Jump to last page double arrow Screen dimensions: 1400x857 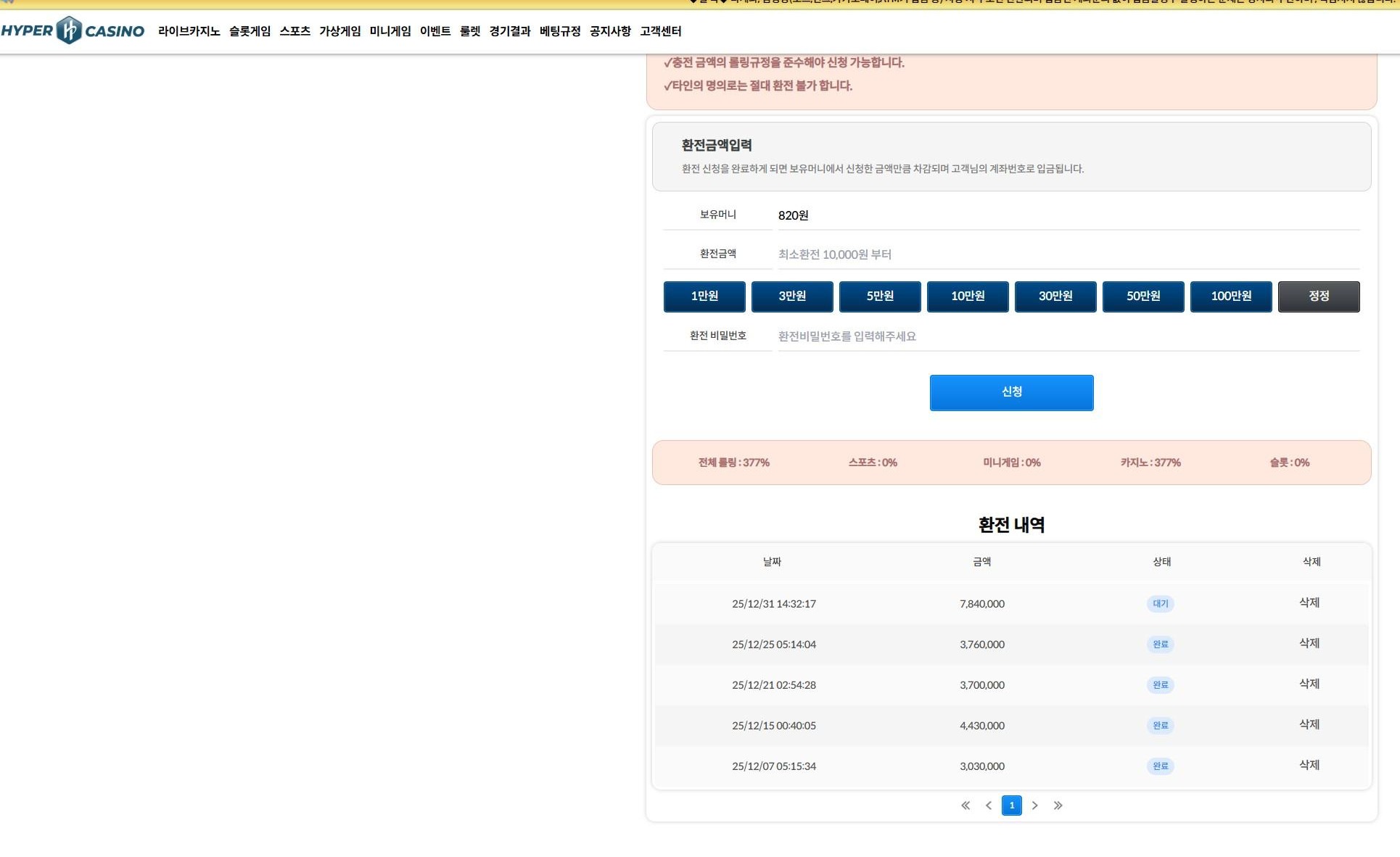pyautogui.click(x=1058, y=806)
